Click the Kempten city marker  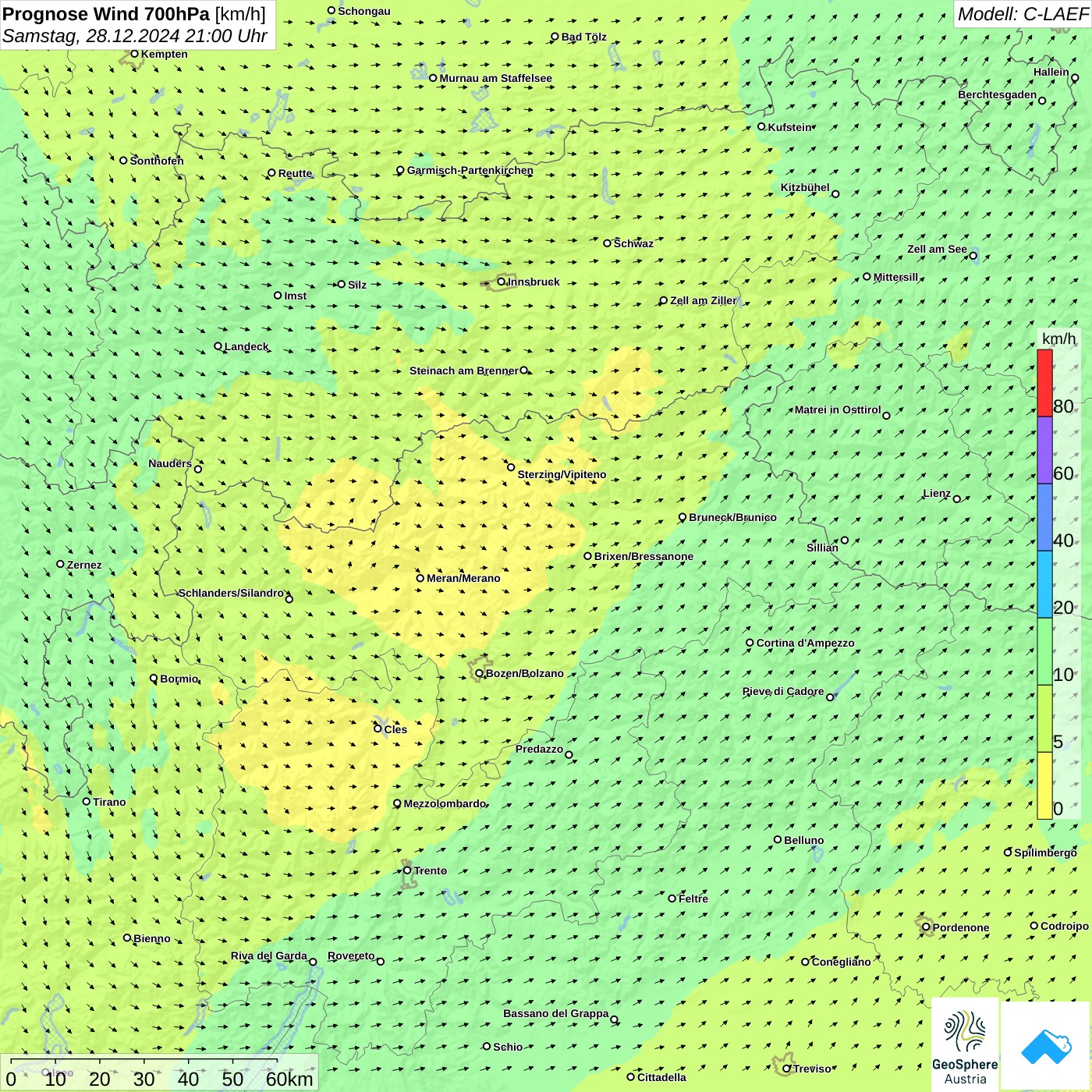point(134,54)
